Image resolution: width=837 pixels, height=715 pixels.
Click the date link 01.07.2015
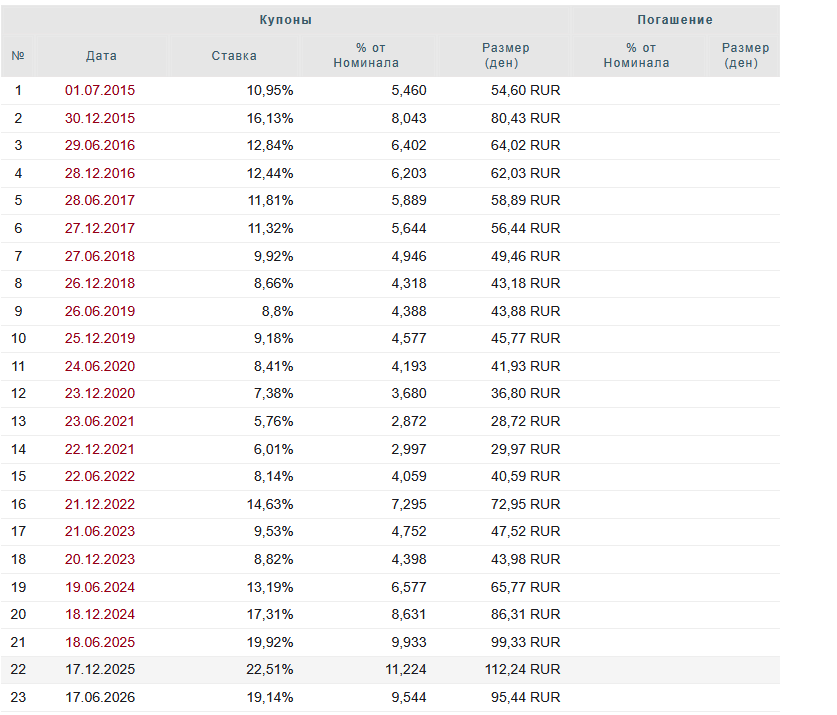click(x=100, y=90)
